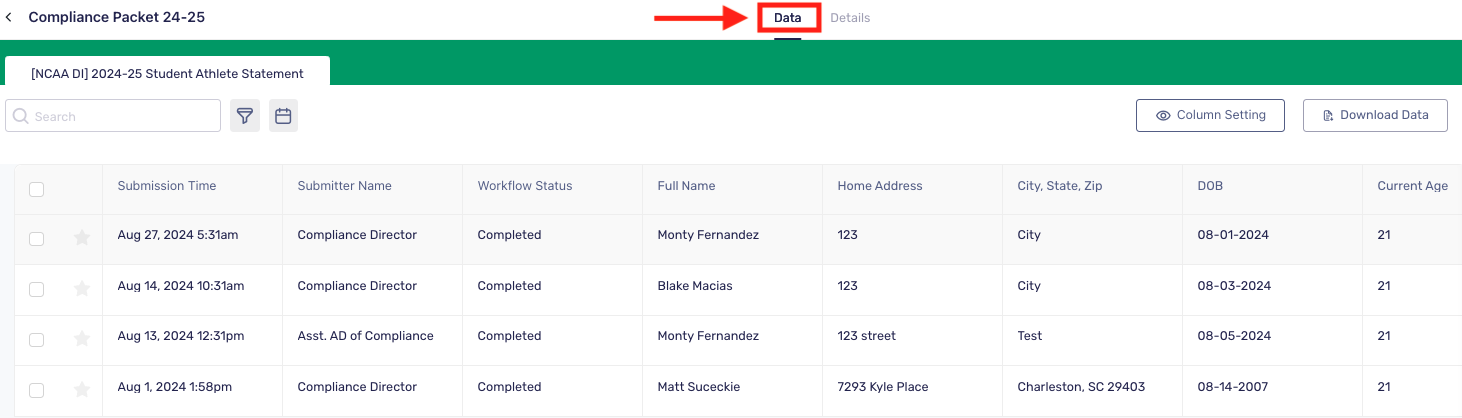Viewport: 1462px width, 418px height.
Task: Check the box for the Matt Suceckie row
Action: [x=37, y=390]
